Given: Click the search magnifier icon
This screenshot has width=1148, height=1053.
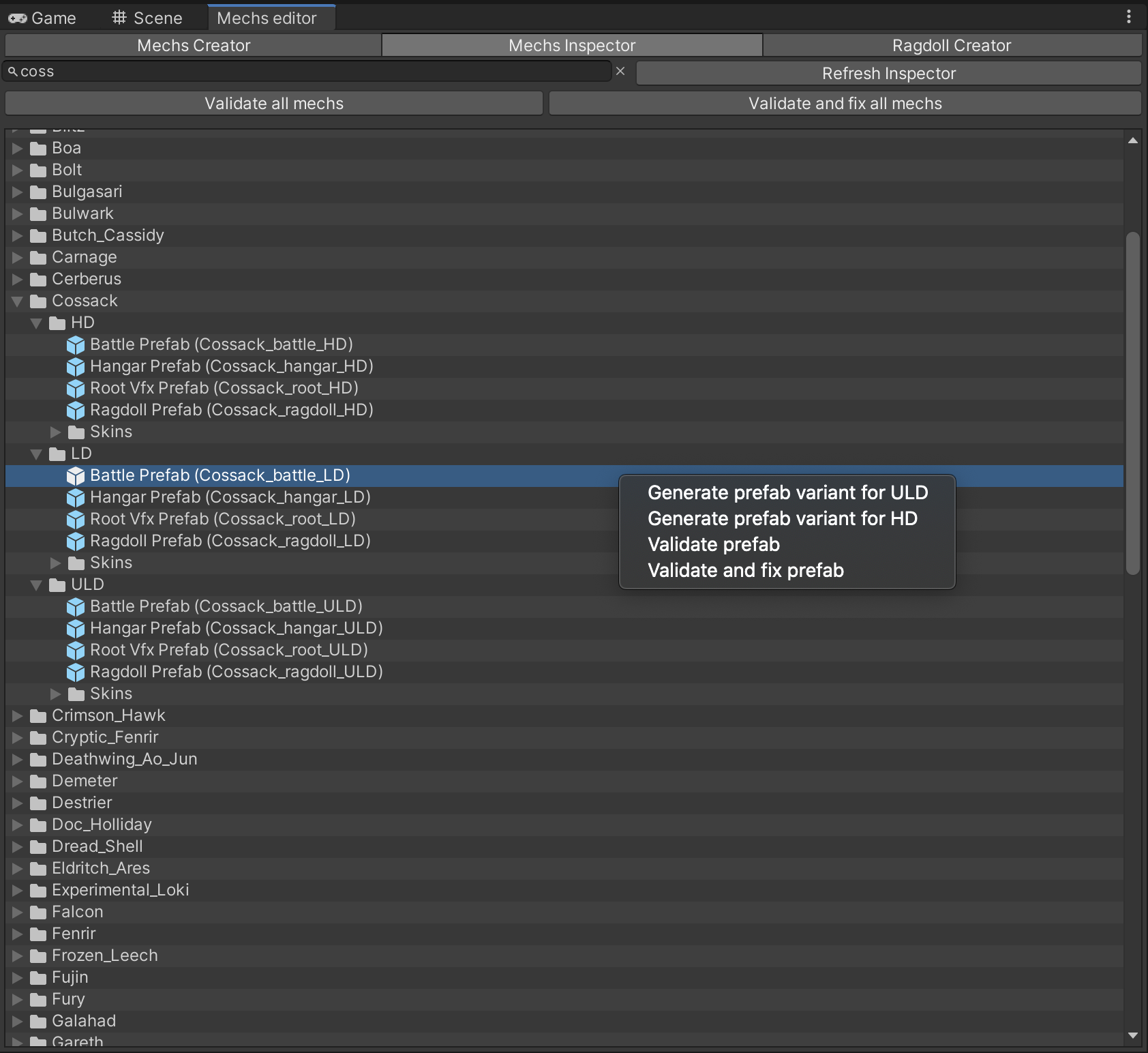Looking at the screenshot, I should 12,72.
